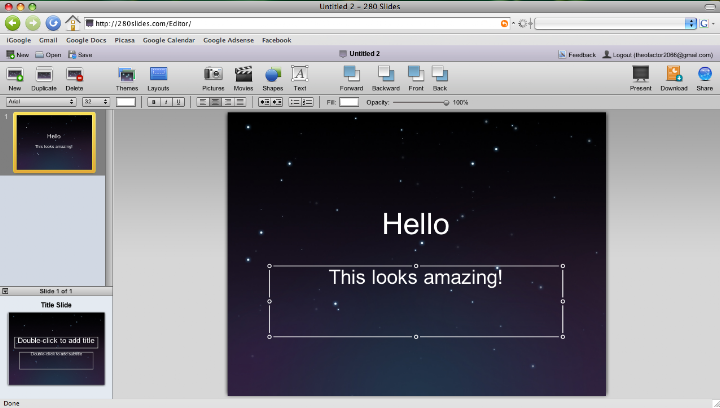The height and width of the screenshot is (408, 720).
Task: Open Google Calendar bookmark
Action: [x=169, y=40]
